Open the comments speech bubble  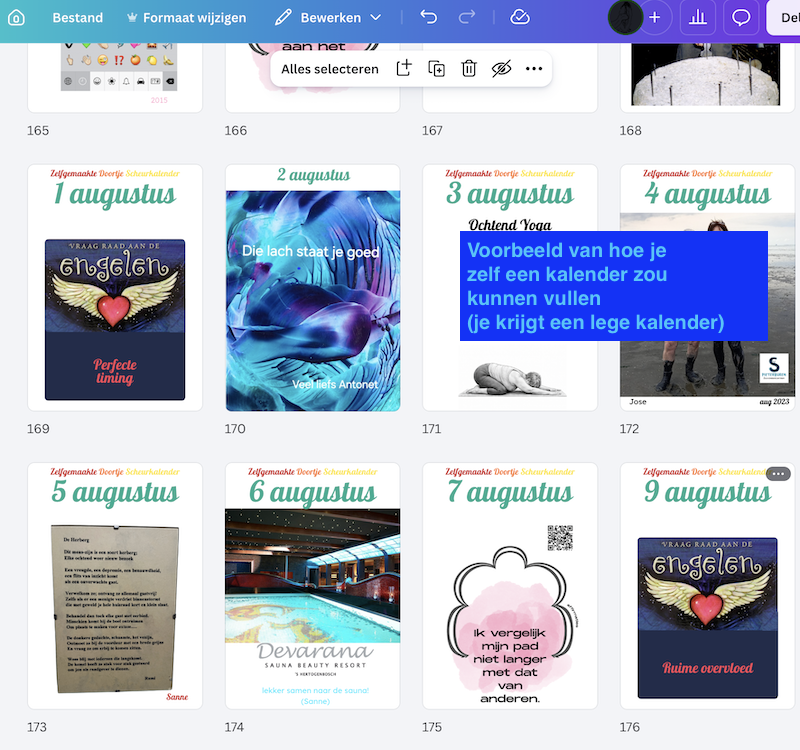point(741,17)
